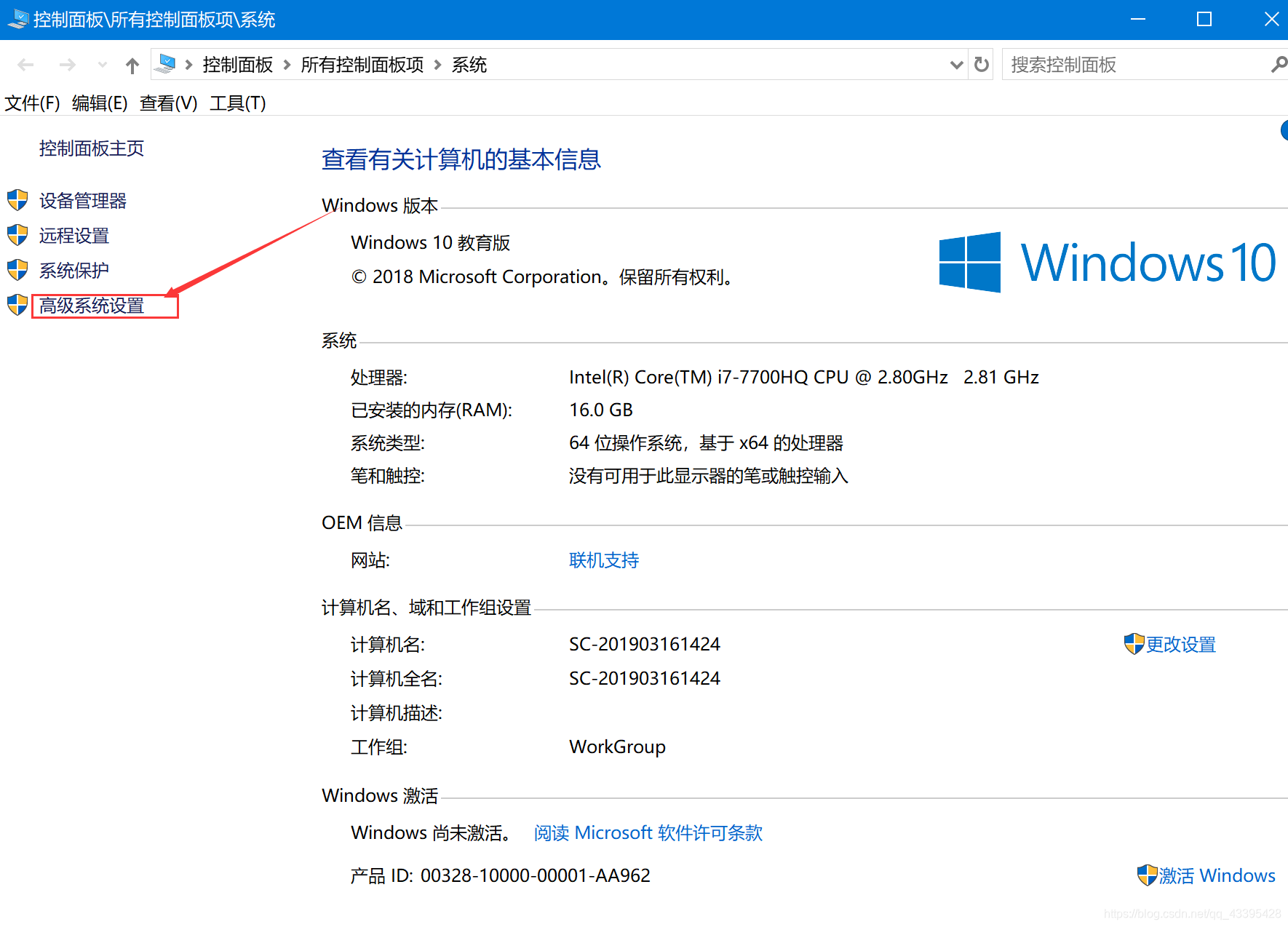Click shield icon beside 更改设置
Image resolution: width=1288 pixels, height=927 pixels.
[x=1134, y=644]
